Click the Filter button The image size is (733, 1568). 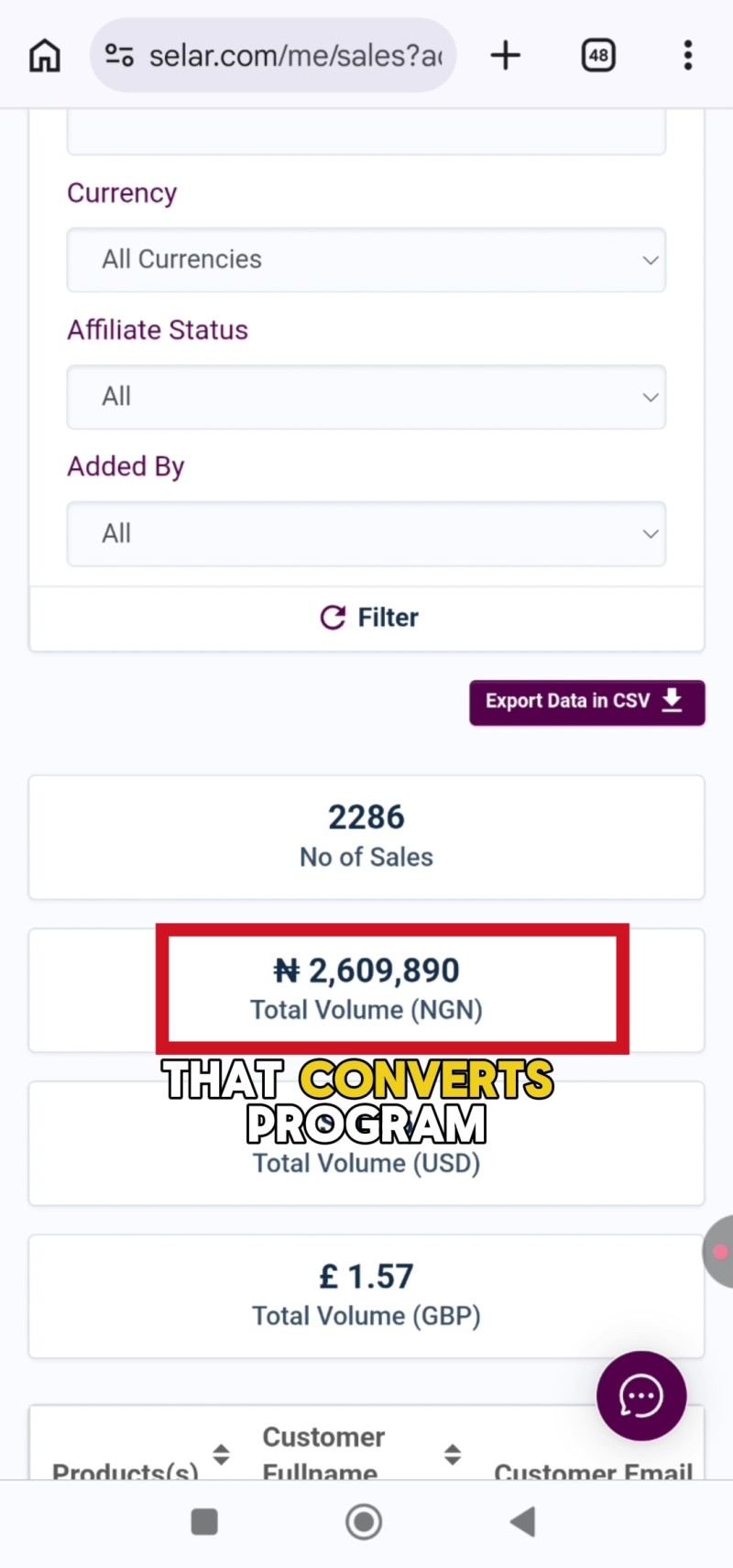click(x=366, y=619)
